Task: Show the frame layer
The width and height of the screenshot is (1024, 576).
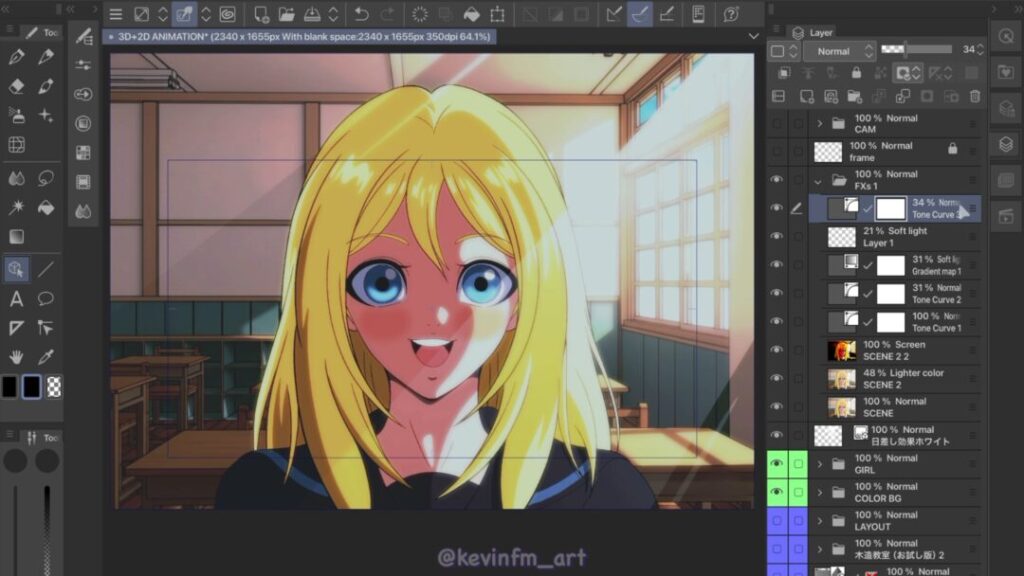Action: [x=776, y=151]
